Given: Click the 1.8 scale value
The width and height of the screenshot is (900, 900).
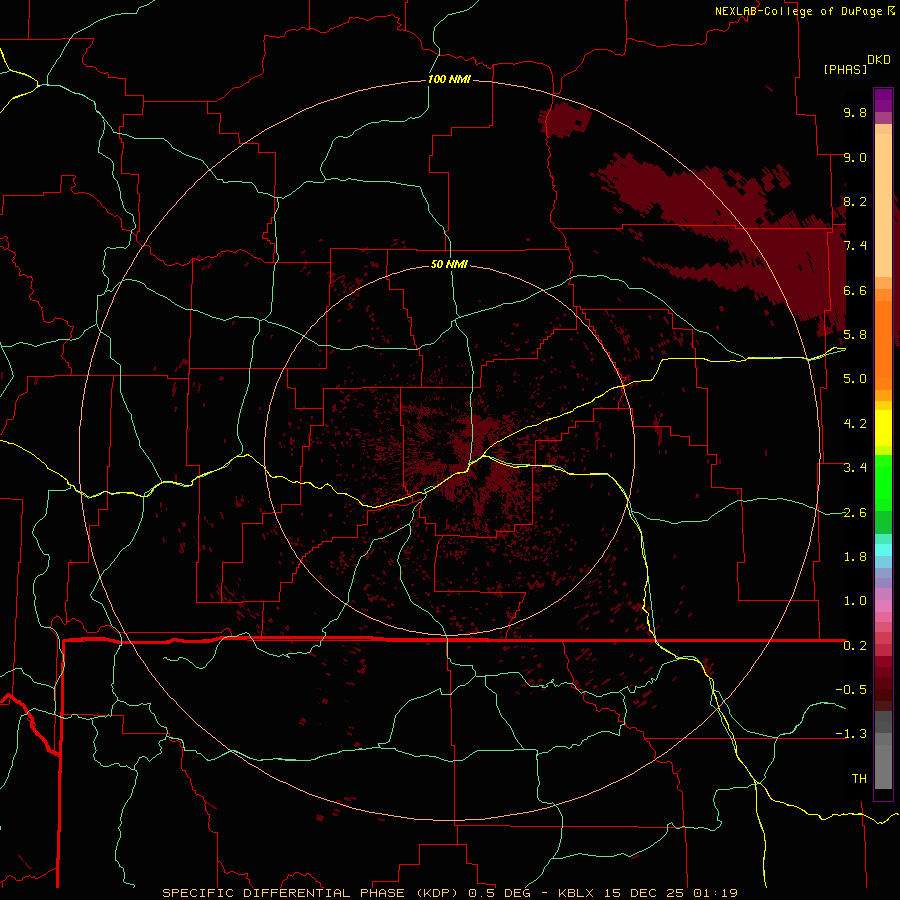Looking at the screenshot, I should tap(855, 557).
